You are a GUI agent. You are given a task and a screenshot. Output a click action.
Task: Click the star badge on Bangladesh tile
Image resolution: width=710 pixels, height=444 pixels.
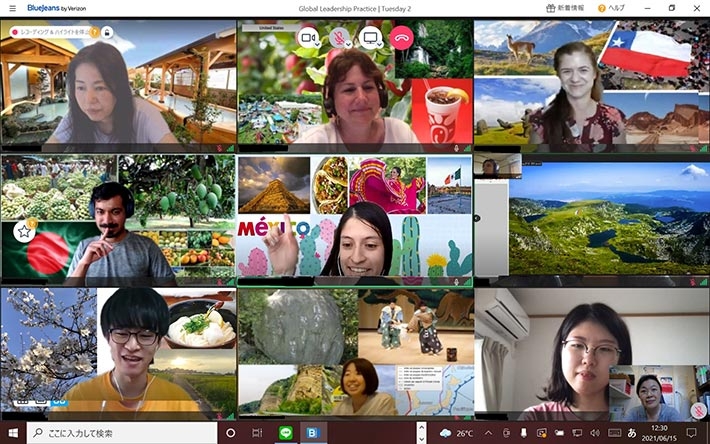click(25, 232)
